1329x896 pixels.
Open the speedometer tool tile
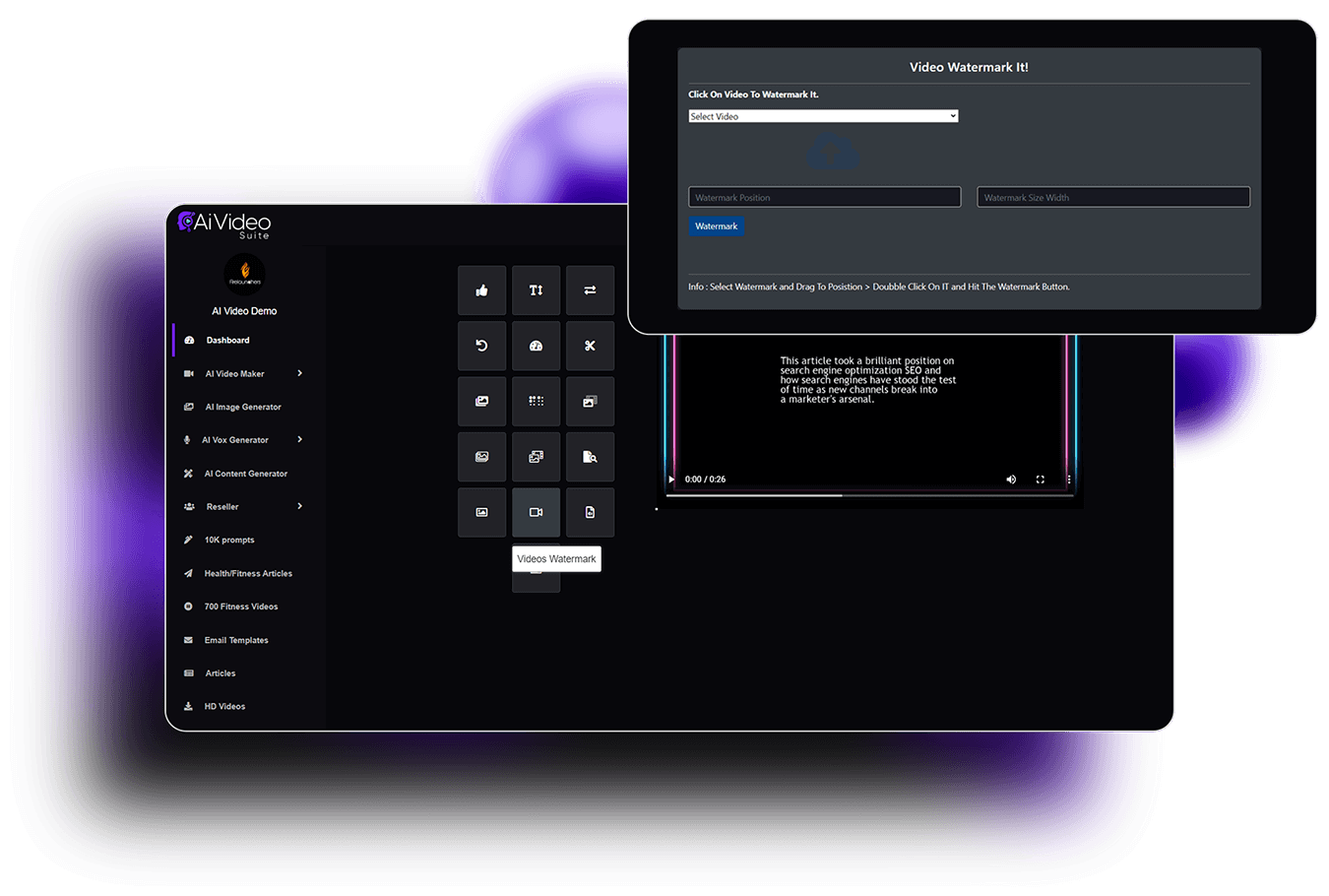click(536, 346)
